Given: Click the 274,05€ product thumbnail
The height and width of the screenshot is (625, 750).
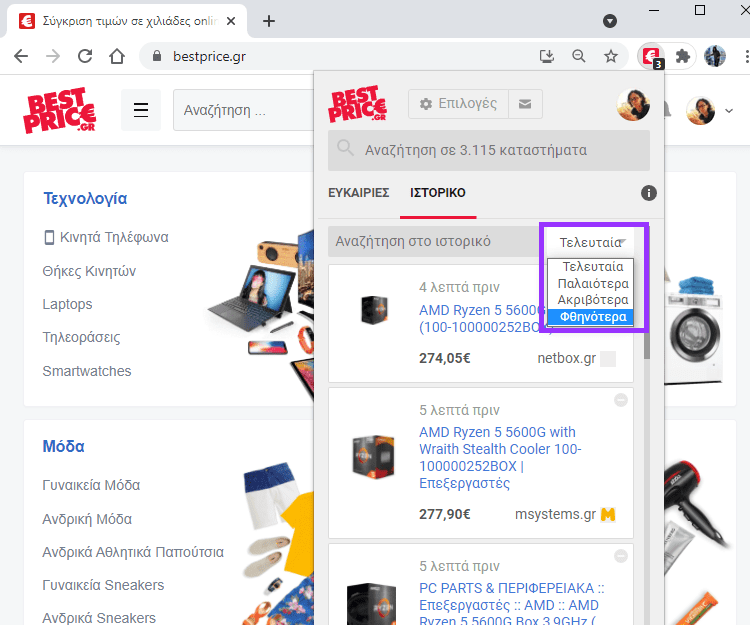Looking at the screenshot, I should [374, 310].
